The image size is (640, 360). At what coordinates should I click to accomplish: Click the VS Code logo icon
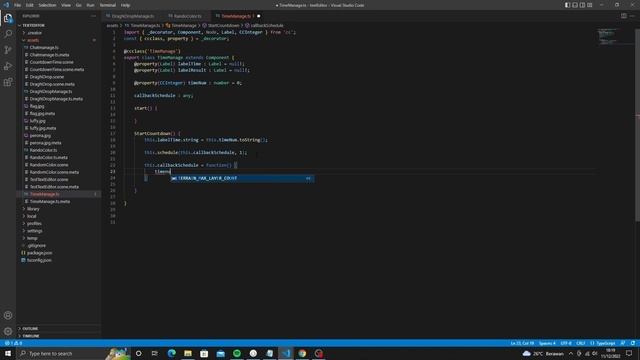(x=6, y=5)
